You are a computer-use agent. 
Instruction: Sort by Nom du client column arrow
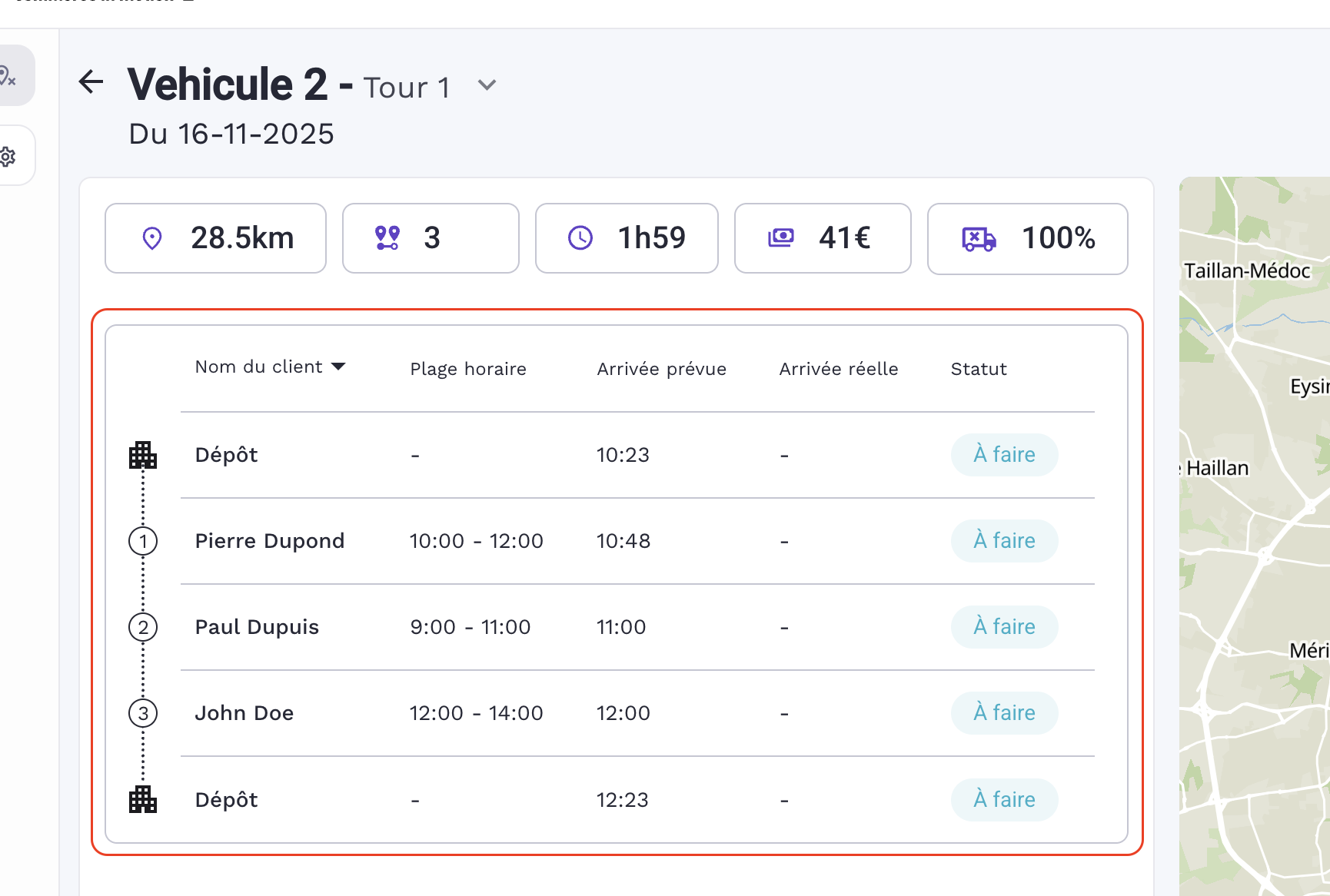[x=338, y=367]
